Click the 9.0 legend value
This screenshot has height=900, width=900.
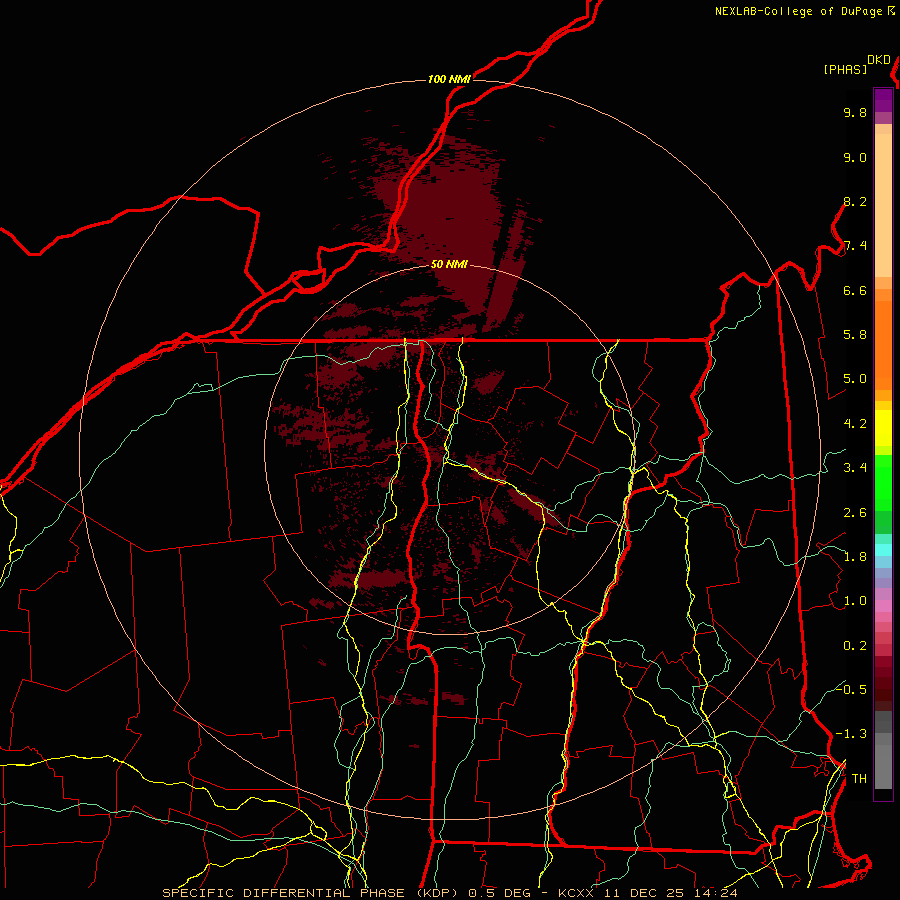[x=855, y=158]
